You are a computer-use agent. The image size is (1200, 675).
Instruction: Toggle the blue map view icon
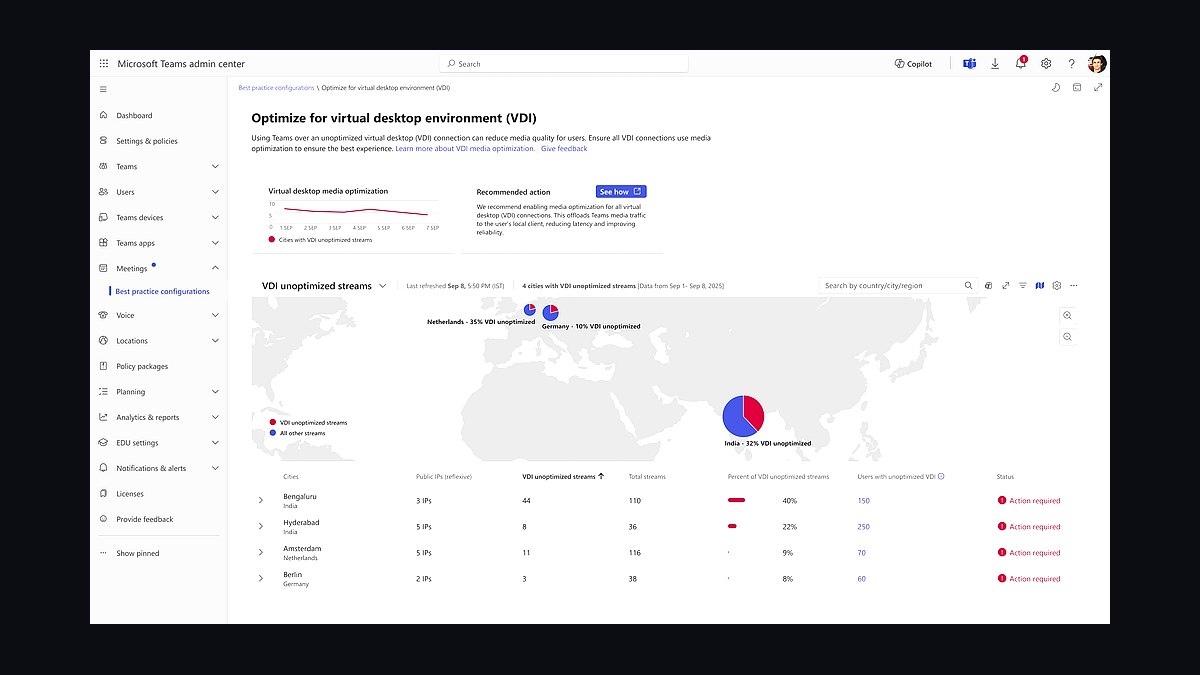[x=1040, y=285]
